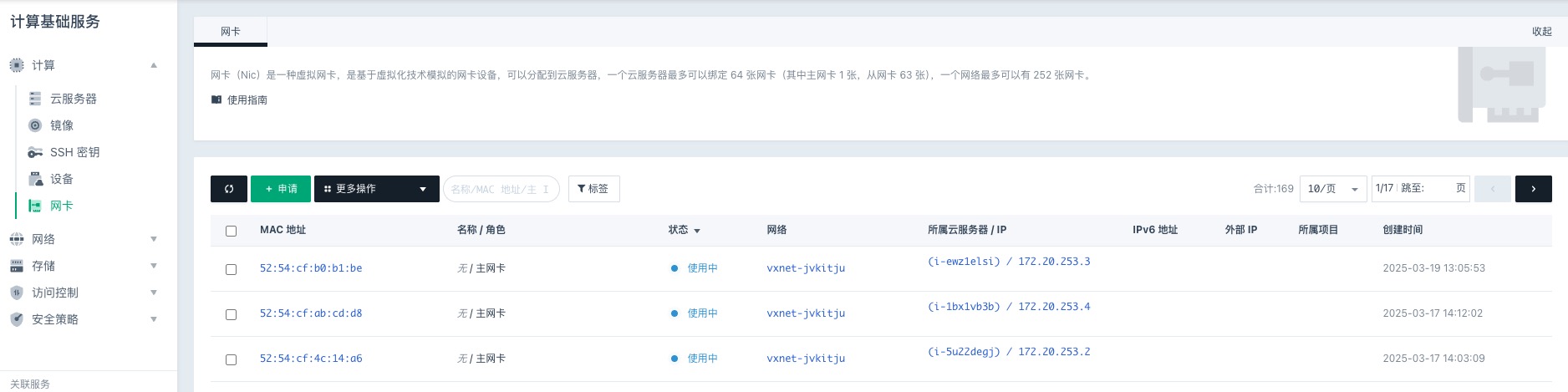Click the 设备 device icon

[x=35, y=179]
